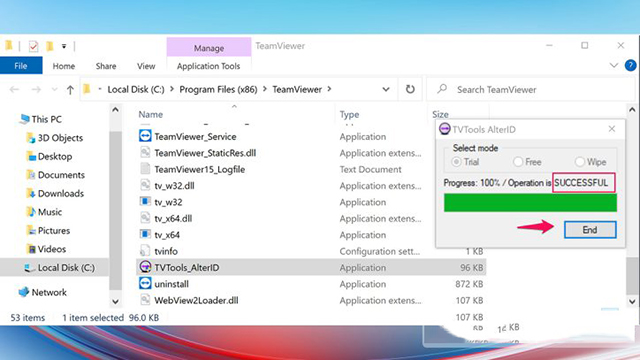Go back with the Back arrow

click(x=14, y=89)
